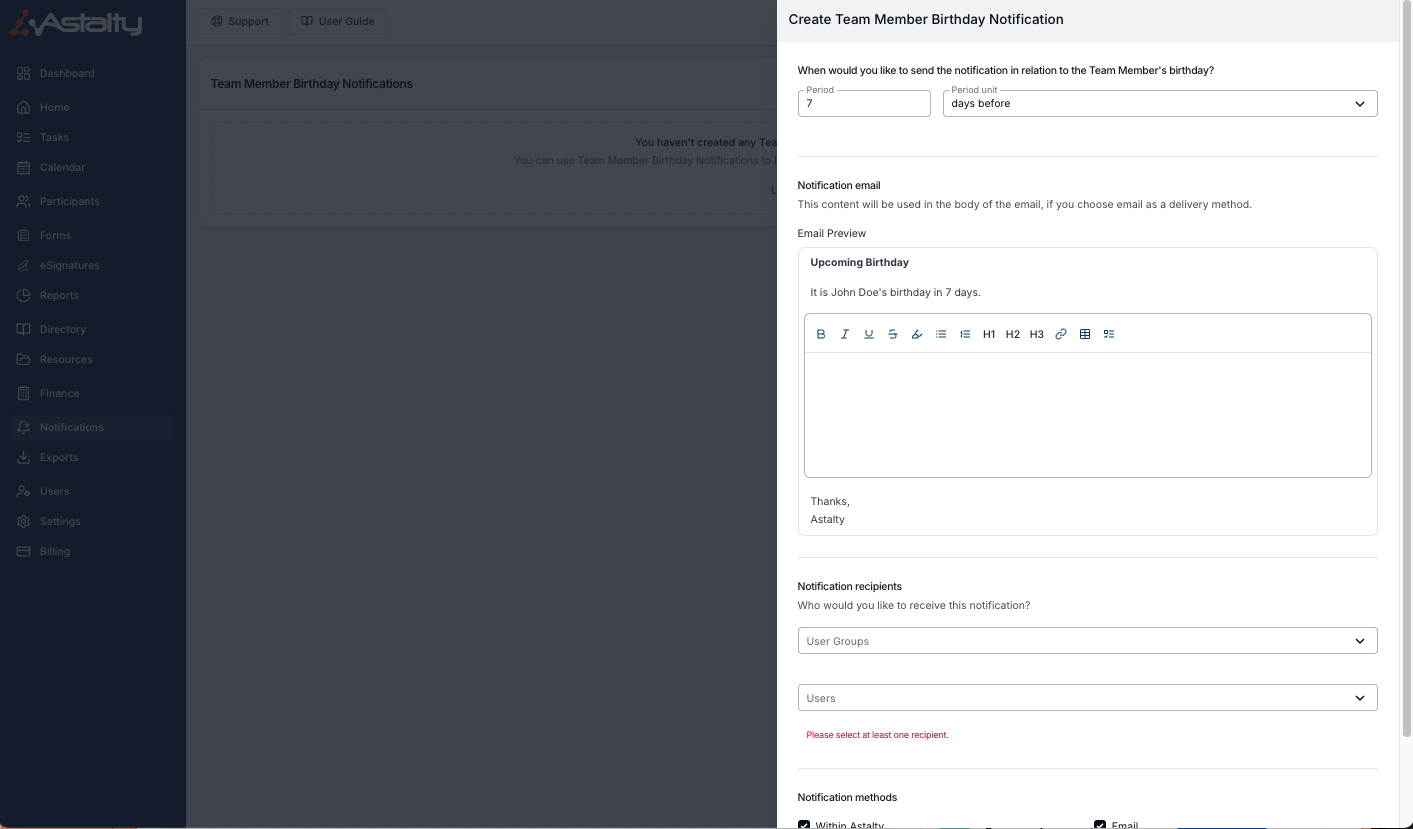Image resolution: width=1413 pixels, height=829 pixels.
Task: Toggle bold formatting in email editor
Action: (x=821, y=334)
